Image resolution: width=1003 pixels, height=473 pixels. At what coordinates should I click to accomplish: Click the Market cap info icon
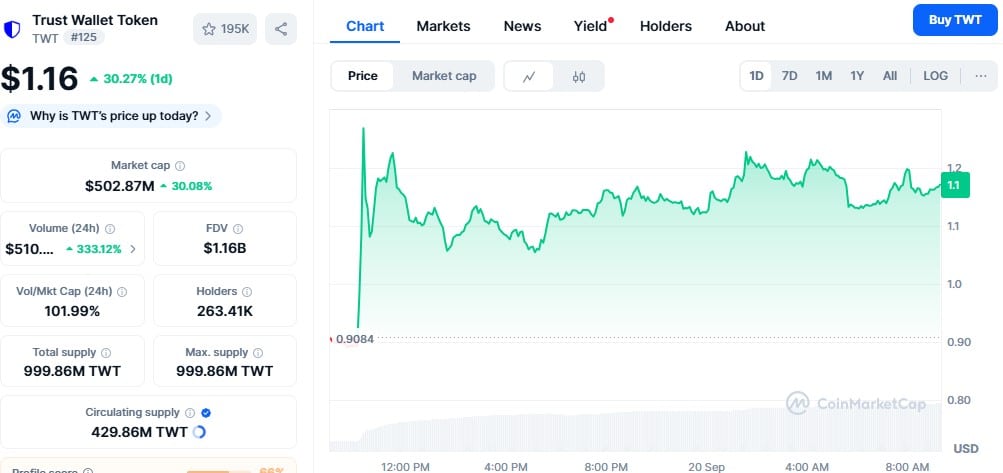pyautogui.click(x=180, y=166)
